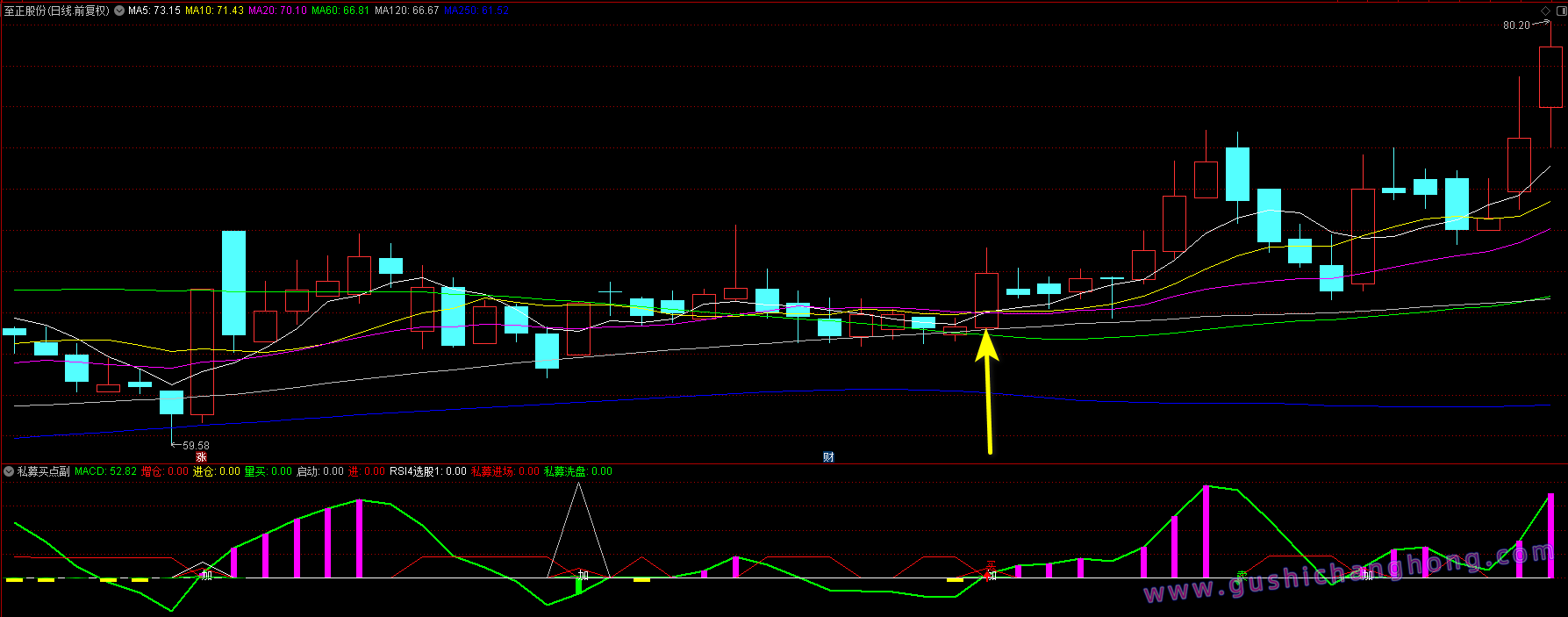Click the 至正股份 stock title text
1568x617 pixels.
[57, 11]
